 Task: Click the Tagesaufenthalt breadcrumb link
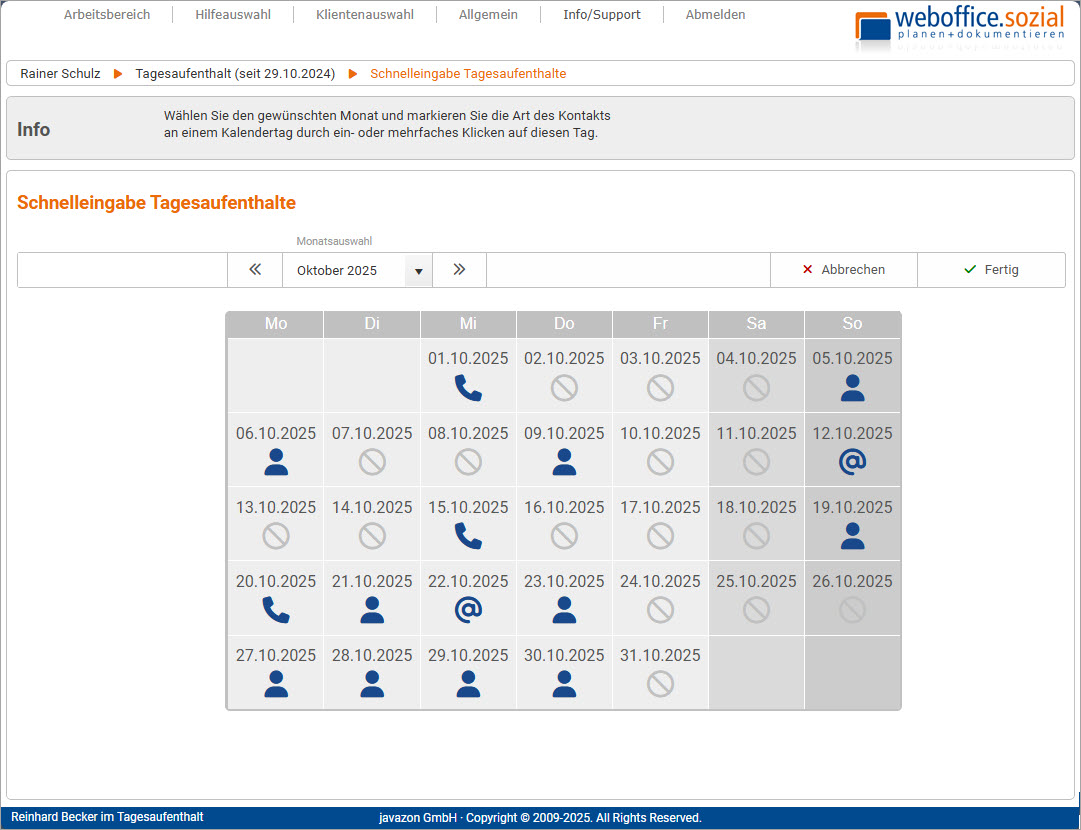pos(235,74)
